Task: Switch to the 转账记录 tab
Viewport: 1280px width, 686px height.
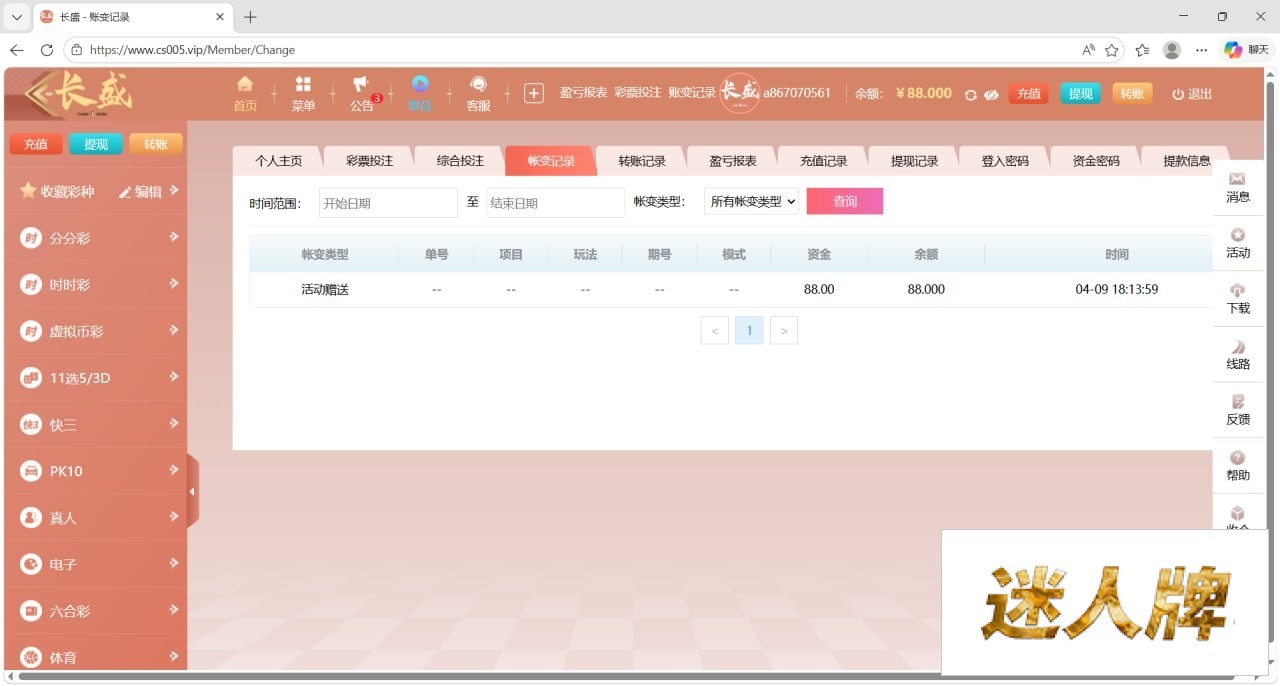Action: tap(641, 161)
